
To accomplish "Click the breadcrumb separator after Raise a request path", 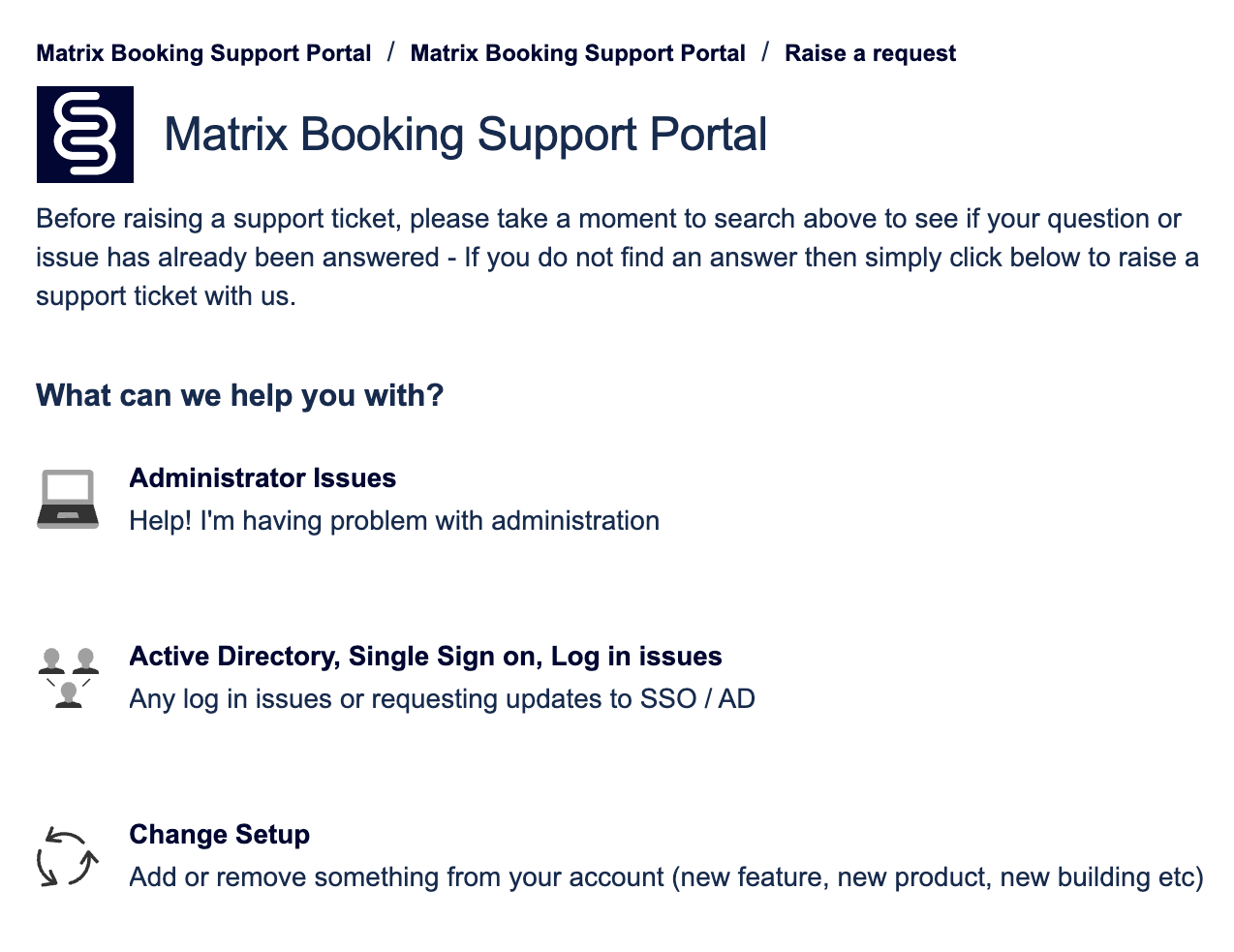I will 766,52.
